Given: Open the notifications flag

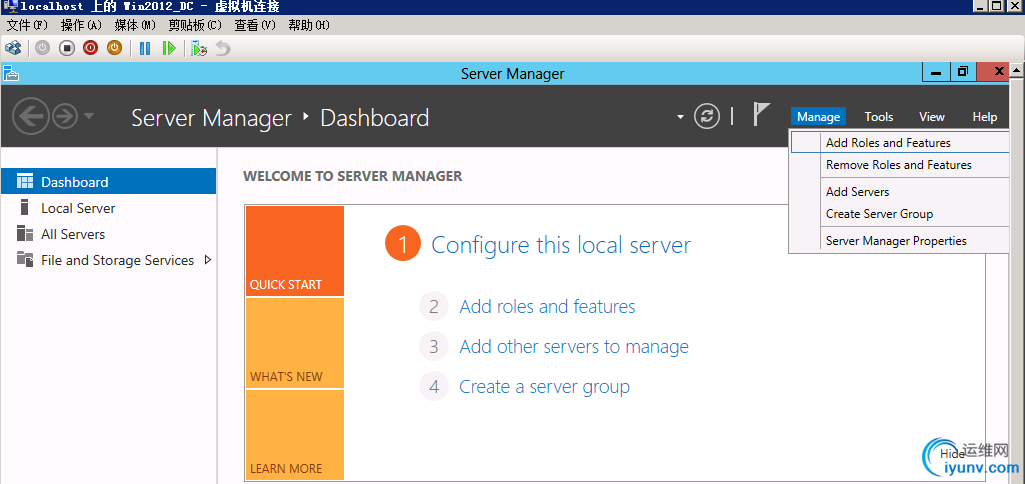Looking at the screenshot, I should [761, 114].
